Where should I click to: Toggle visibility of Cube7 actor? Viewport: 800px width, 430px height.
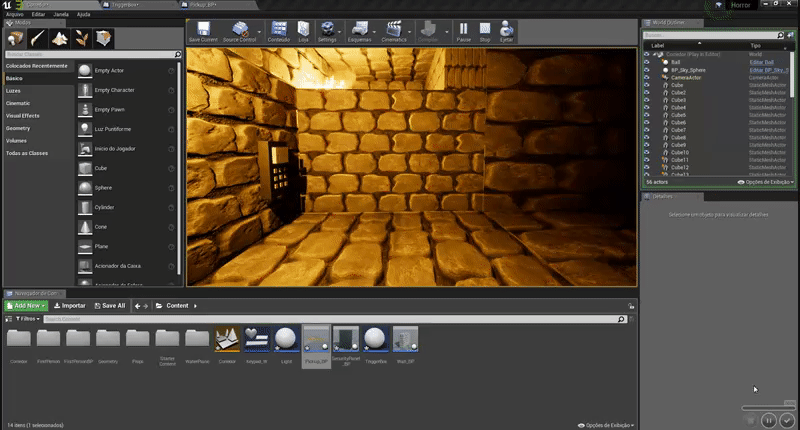646,130
